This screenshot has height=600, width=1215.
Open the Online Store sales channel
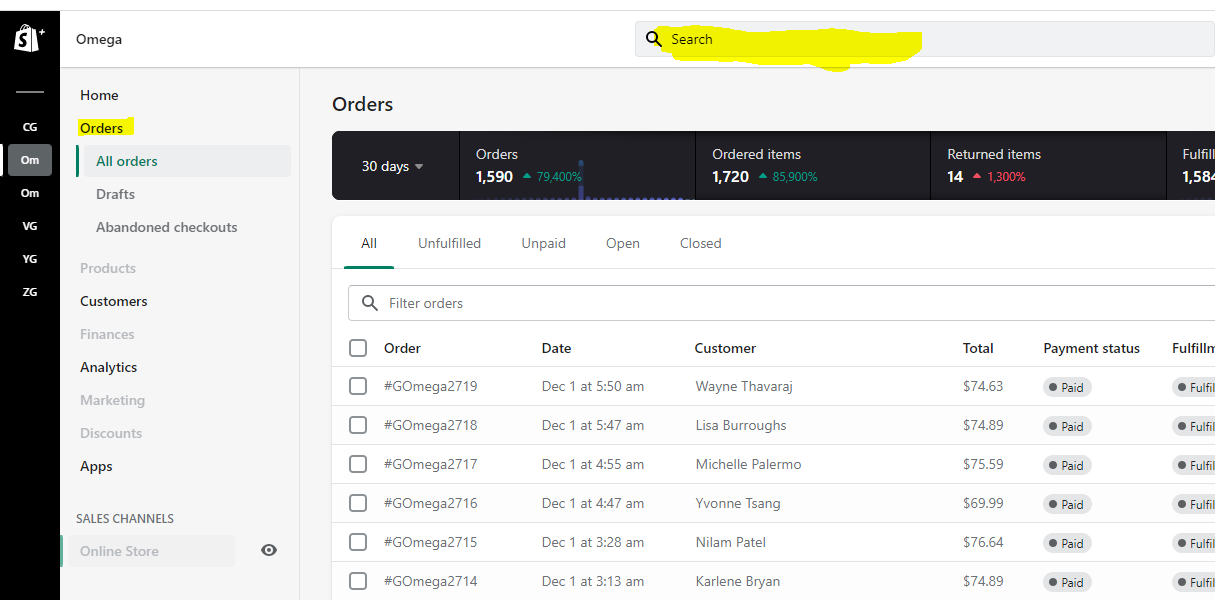[148, 551]
